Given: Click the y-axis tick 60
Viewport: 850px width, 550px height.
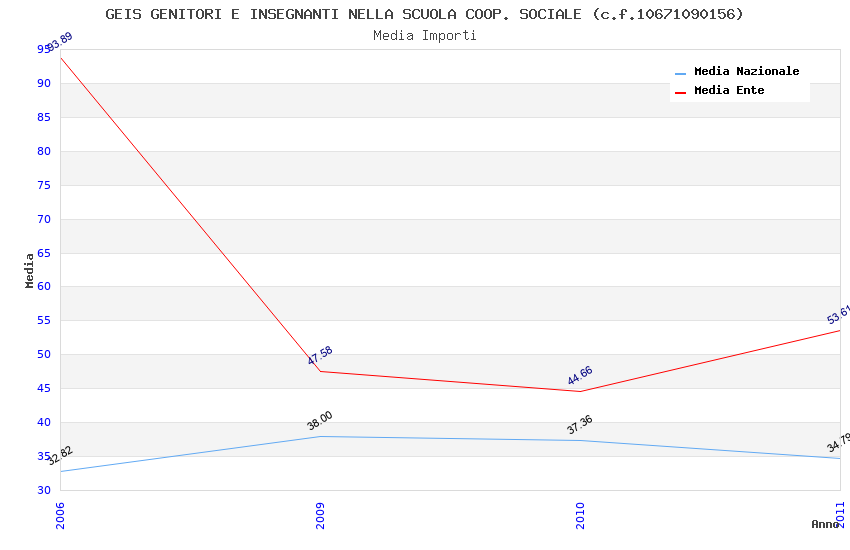Looking at the screenshot, I should (x=44, y=287).
